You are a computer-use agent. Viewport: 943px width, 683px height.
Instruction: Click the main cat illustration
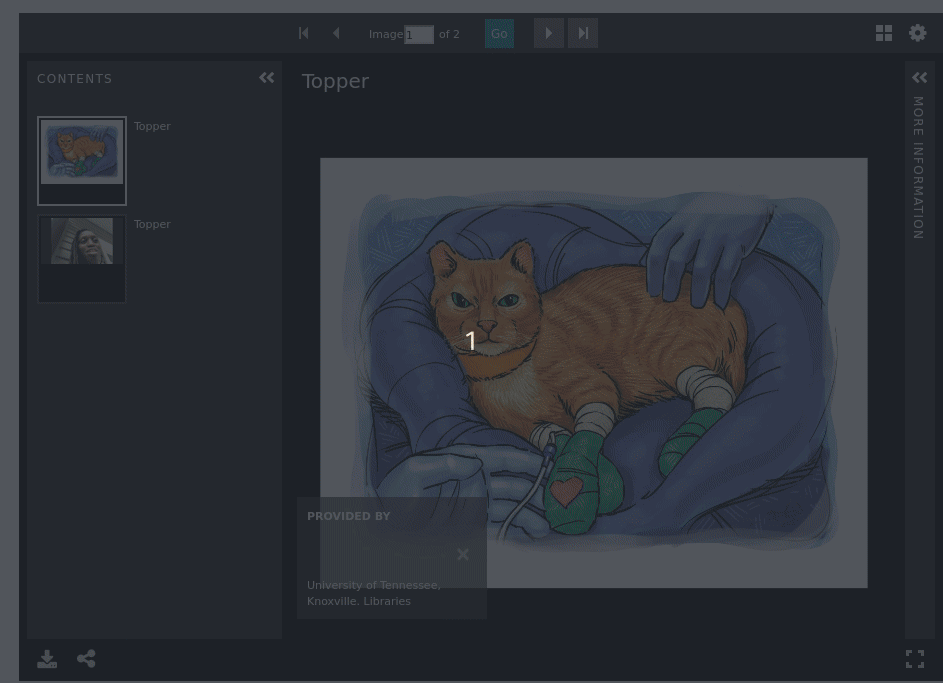594,373
